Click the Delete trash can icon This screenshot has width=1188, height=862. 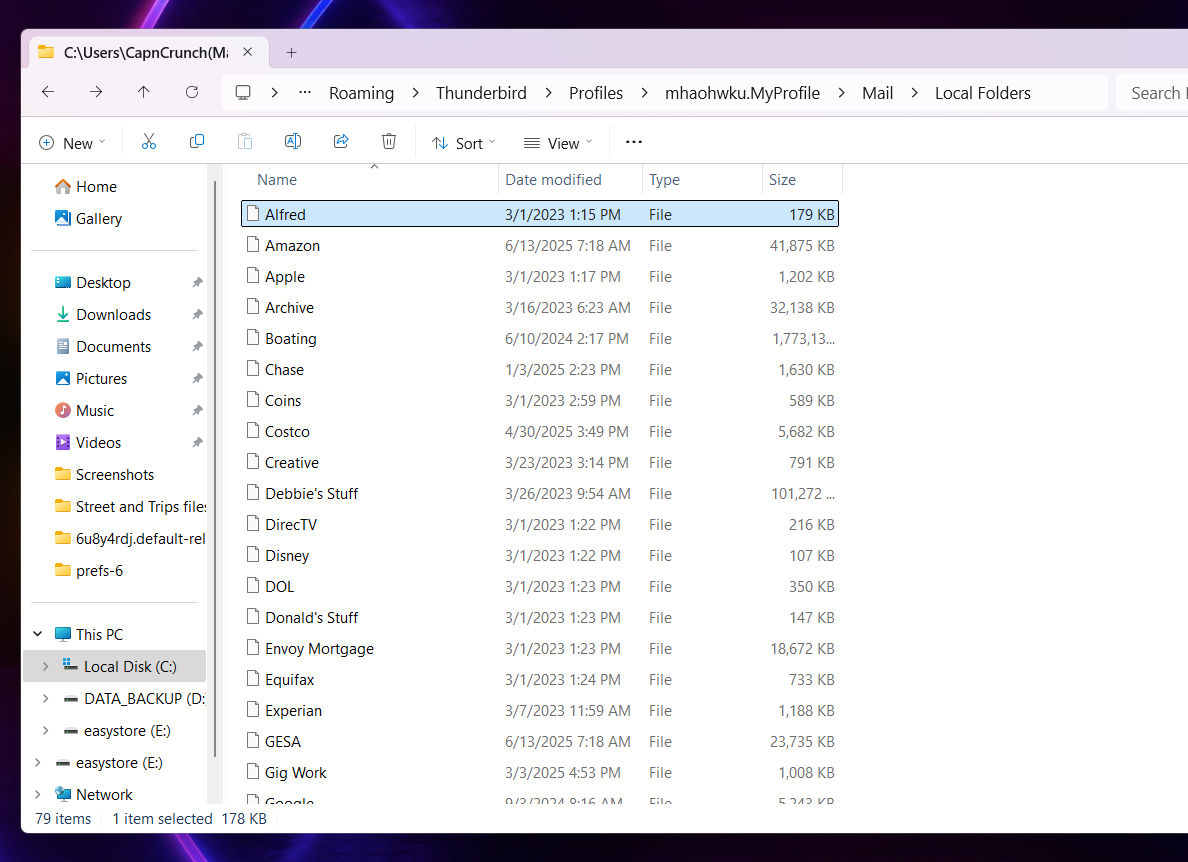(389, 142)
